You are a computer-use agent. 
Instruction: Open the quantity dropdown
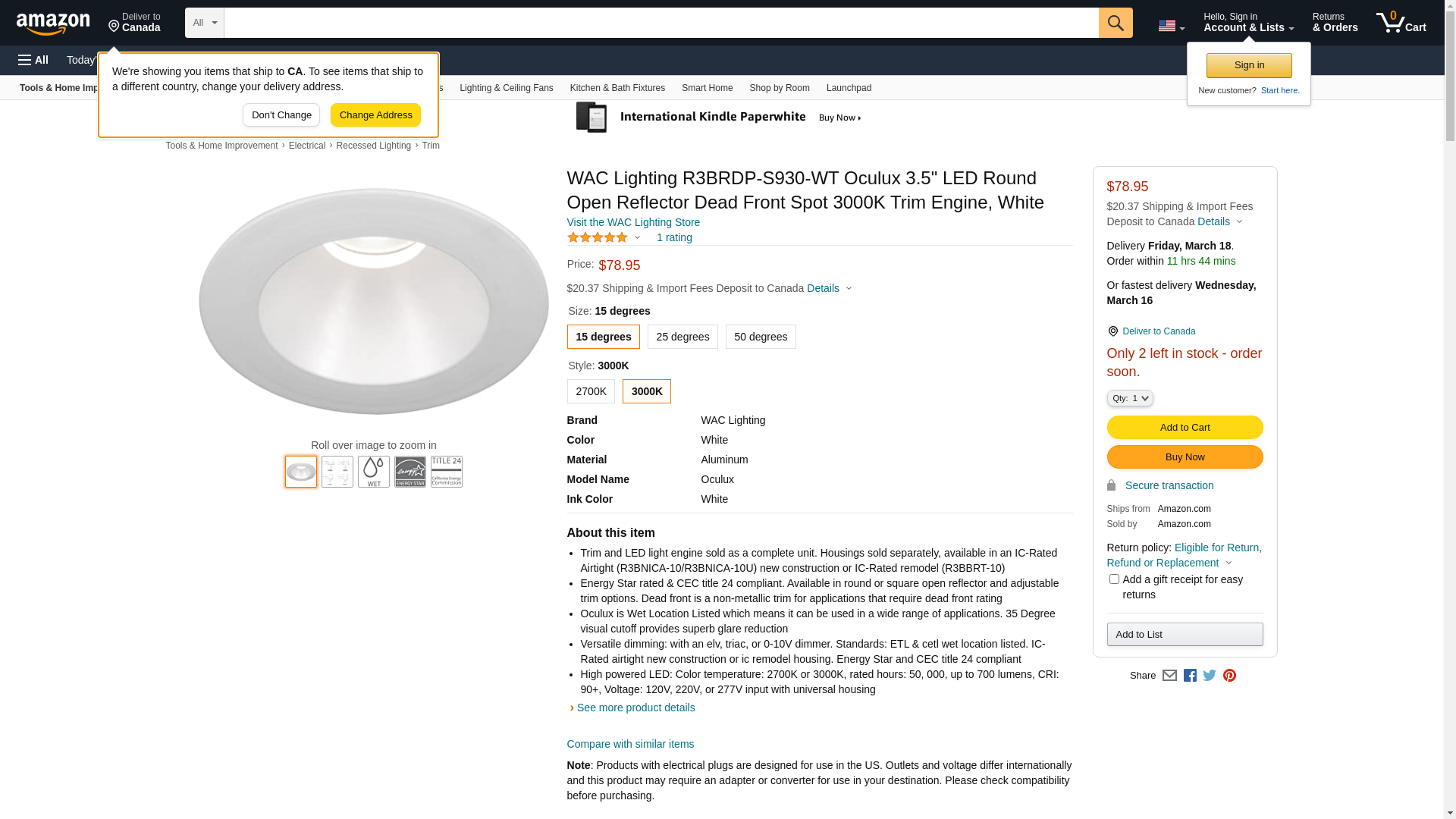[x=1130, y=398]
